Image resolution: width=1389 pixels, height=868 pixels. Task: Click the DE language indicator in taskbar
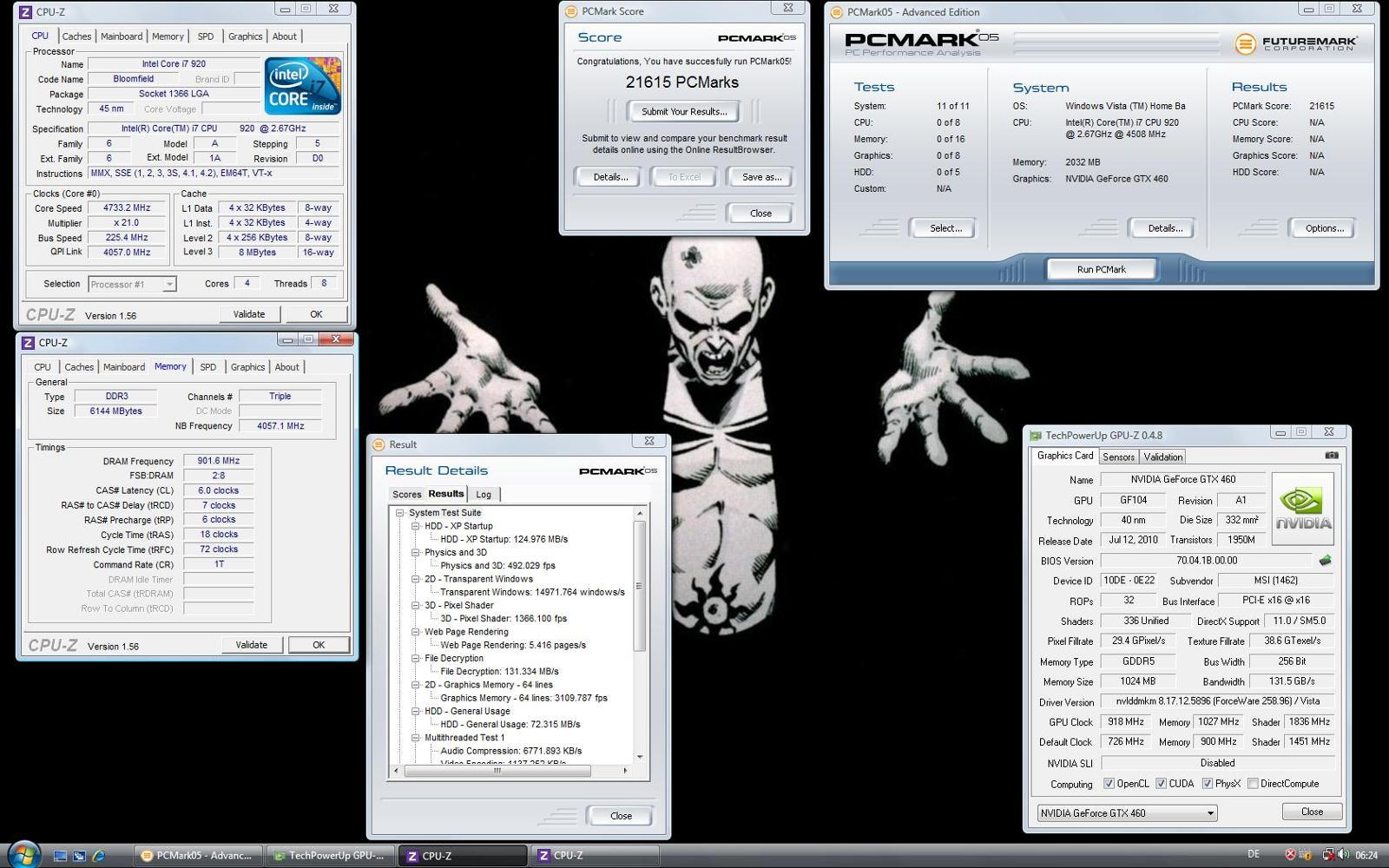click(1254, 856)
